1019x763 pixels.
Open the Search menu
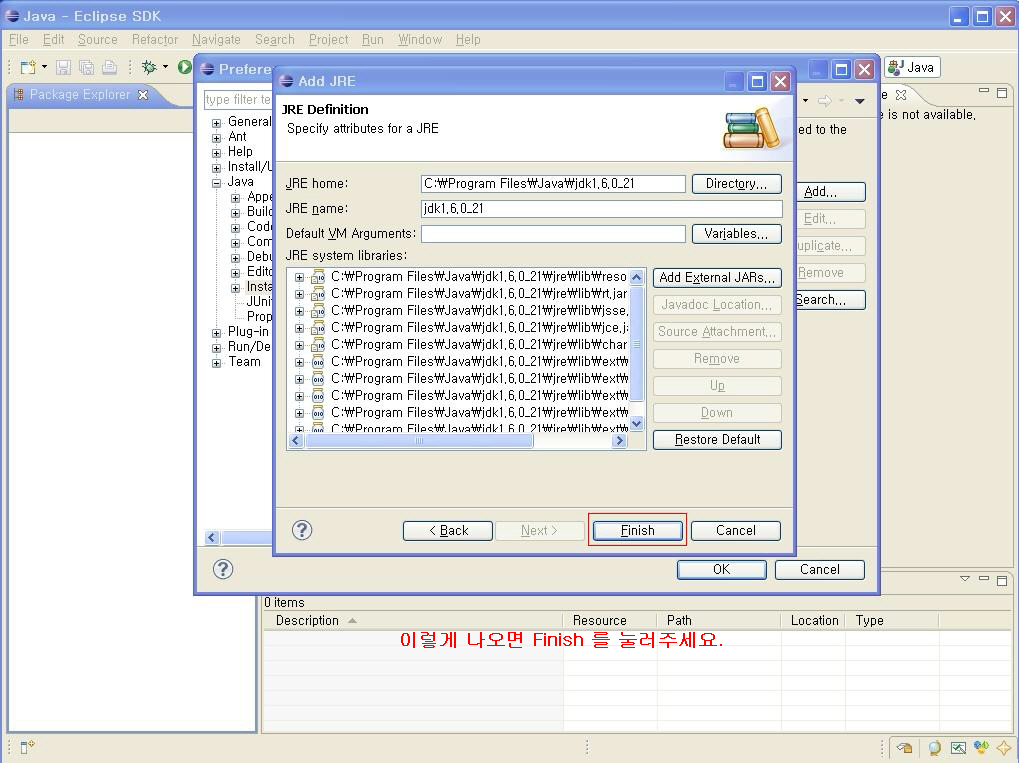[274, 40]
